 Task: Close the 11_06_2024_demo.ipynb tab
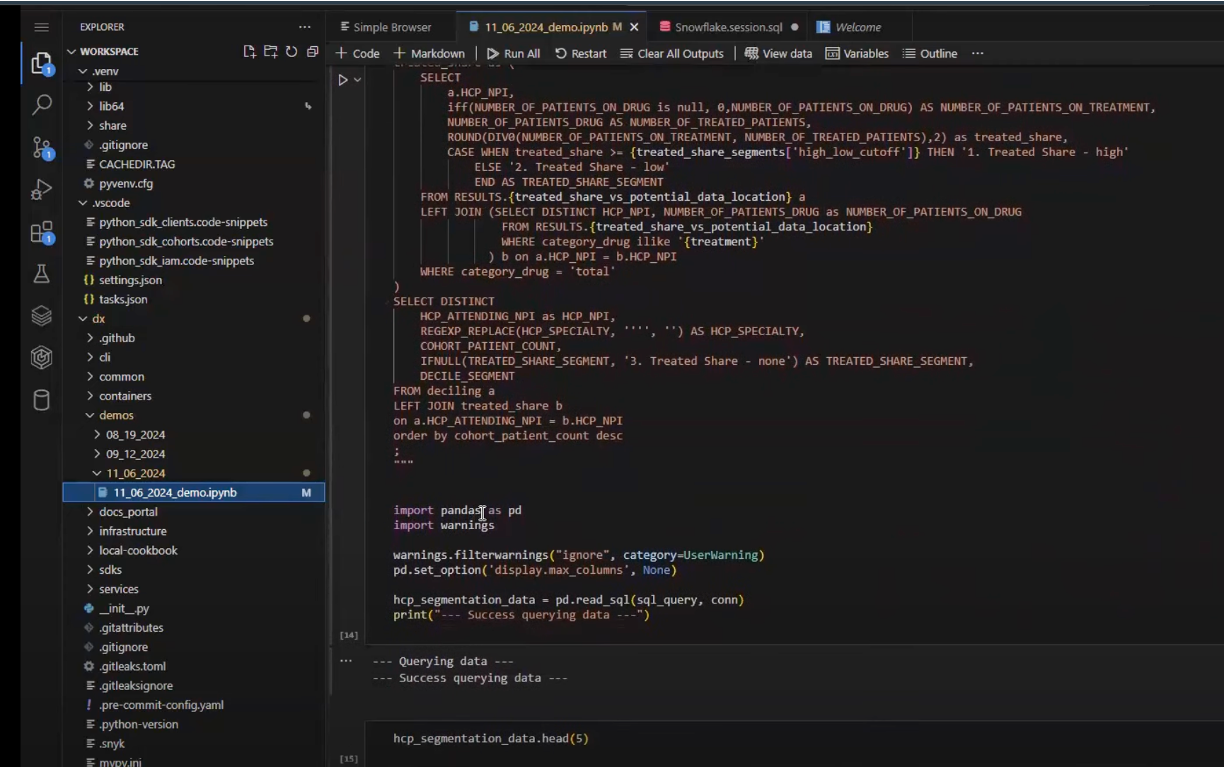634,27
